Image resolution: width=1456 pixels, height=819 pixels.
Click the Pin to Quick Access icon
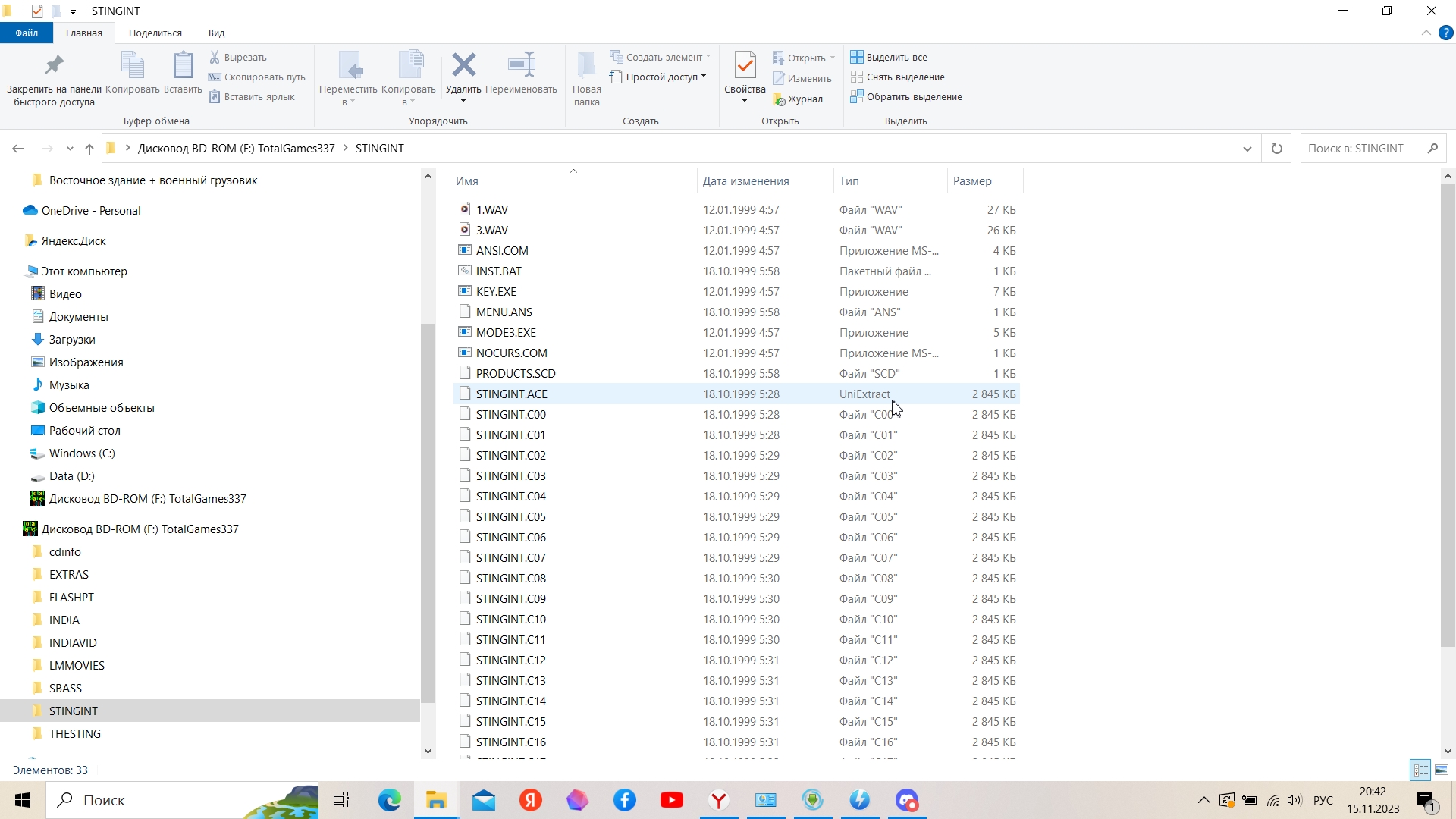point(54,67)
